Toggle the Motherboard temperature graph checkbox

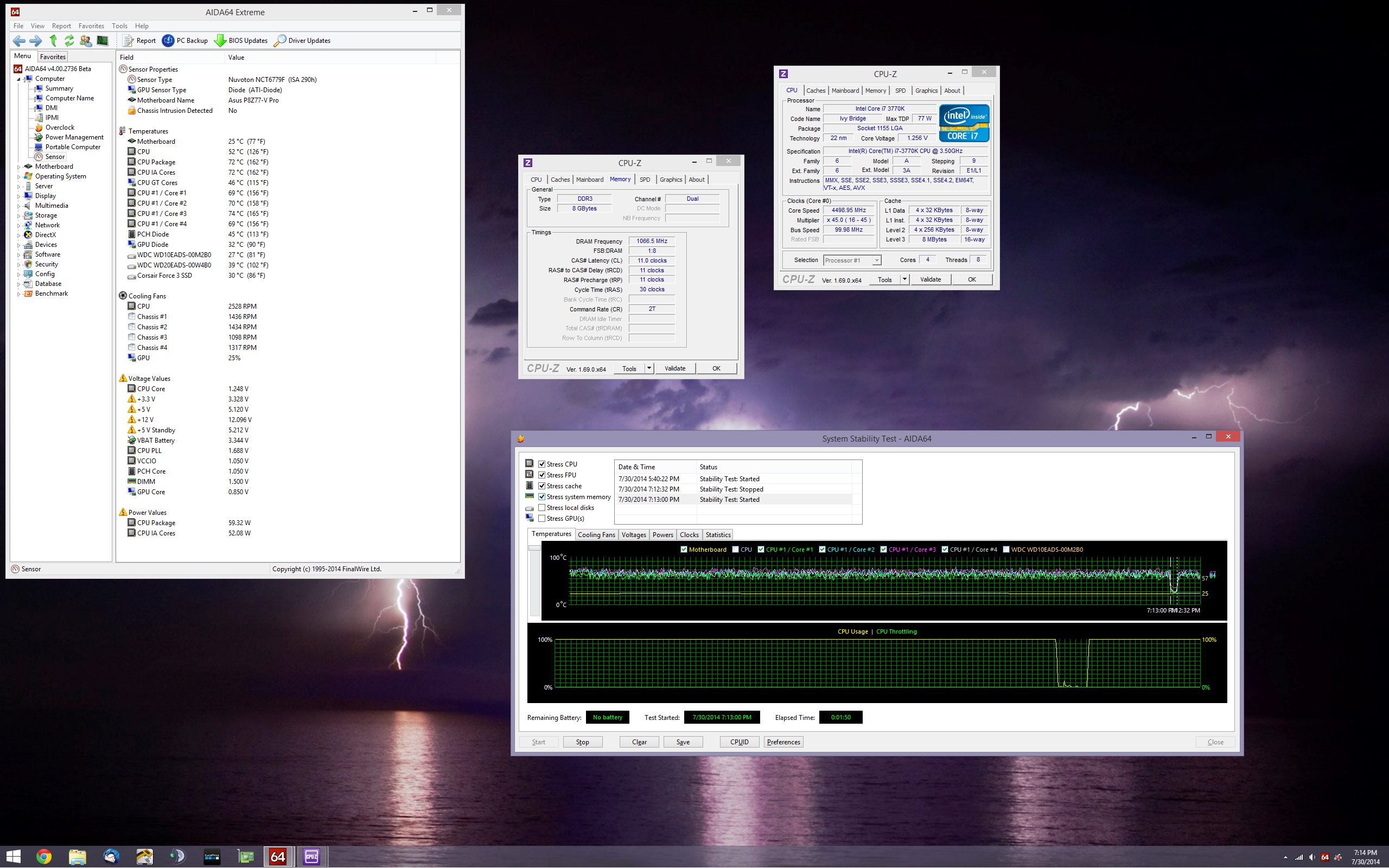(684, 550)
